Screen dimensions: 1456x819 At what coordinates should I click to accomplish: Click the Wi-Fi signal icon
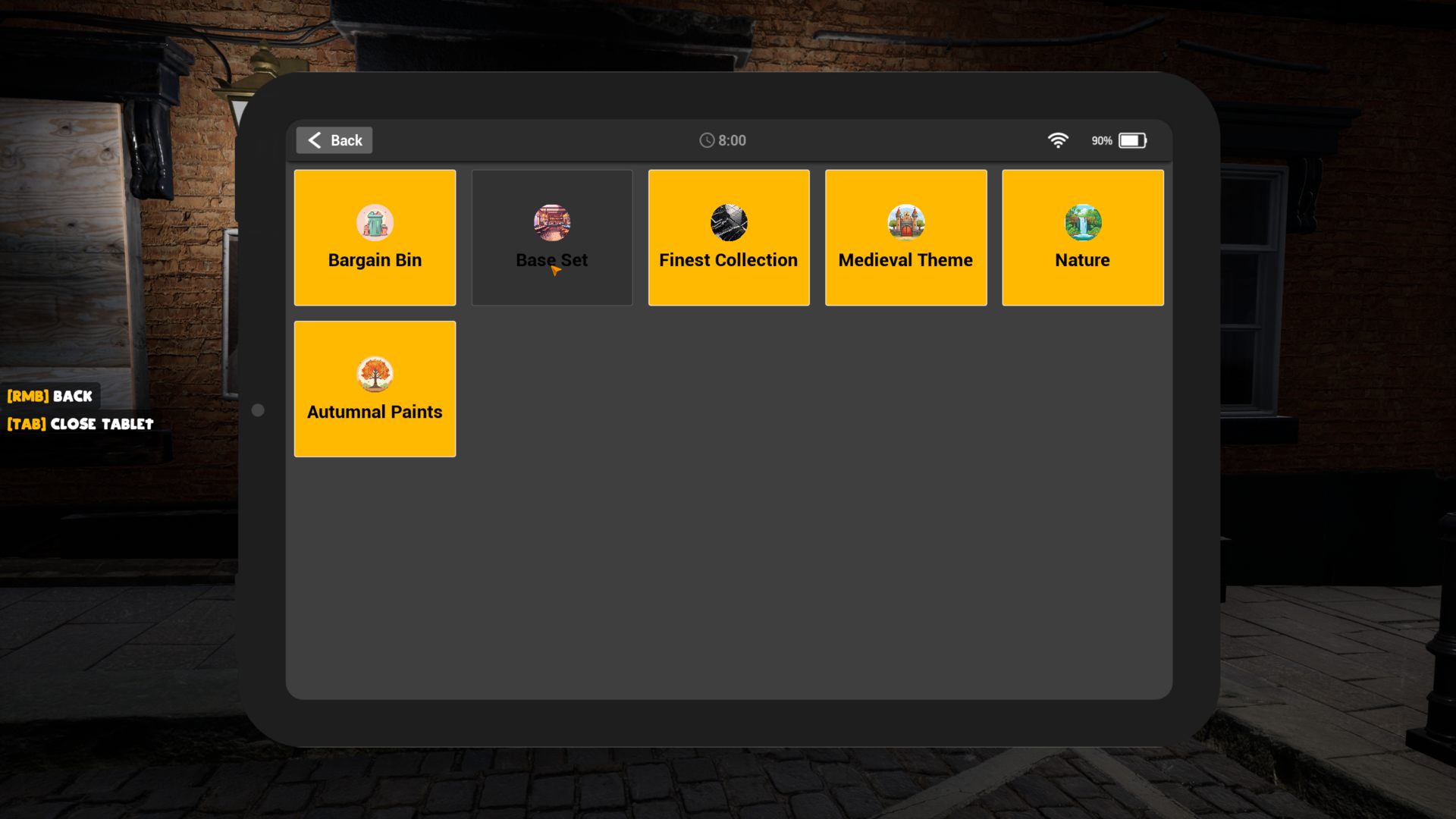pos(1058,140)
